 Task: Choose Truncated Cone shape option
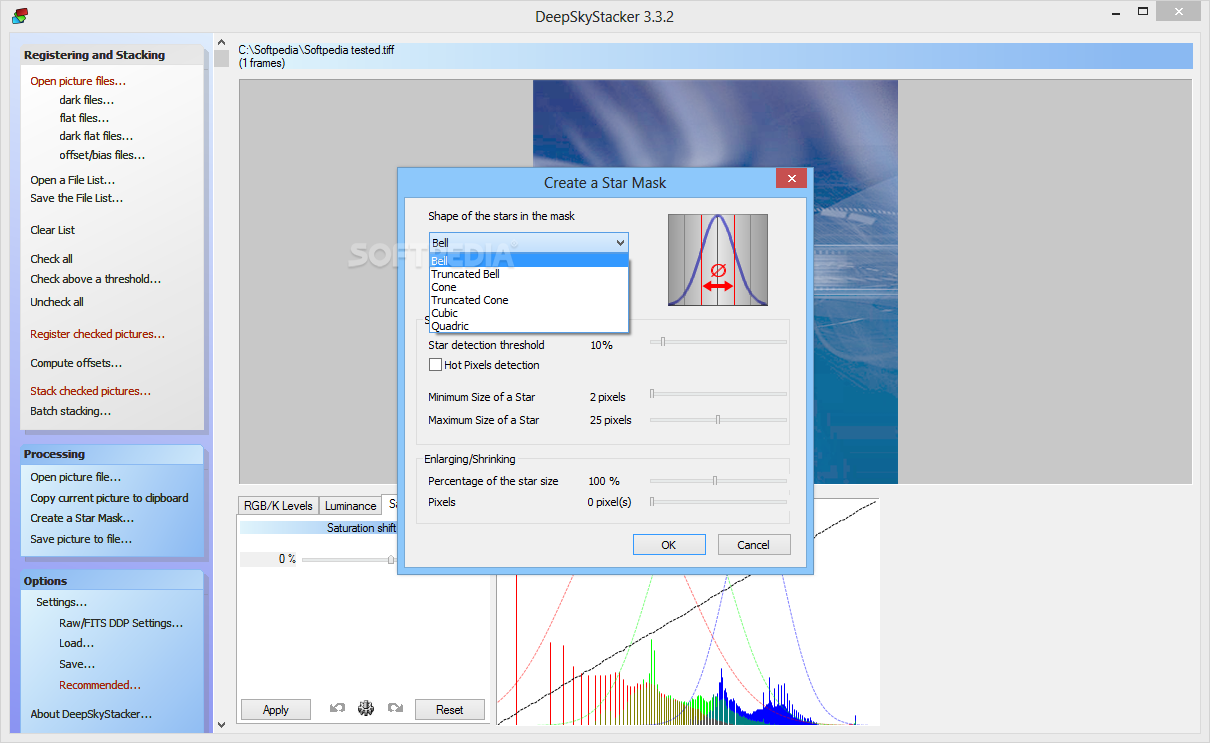(x=529, y=300)
